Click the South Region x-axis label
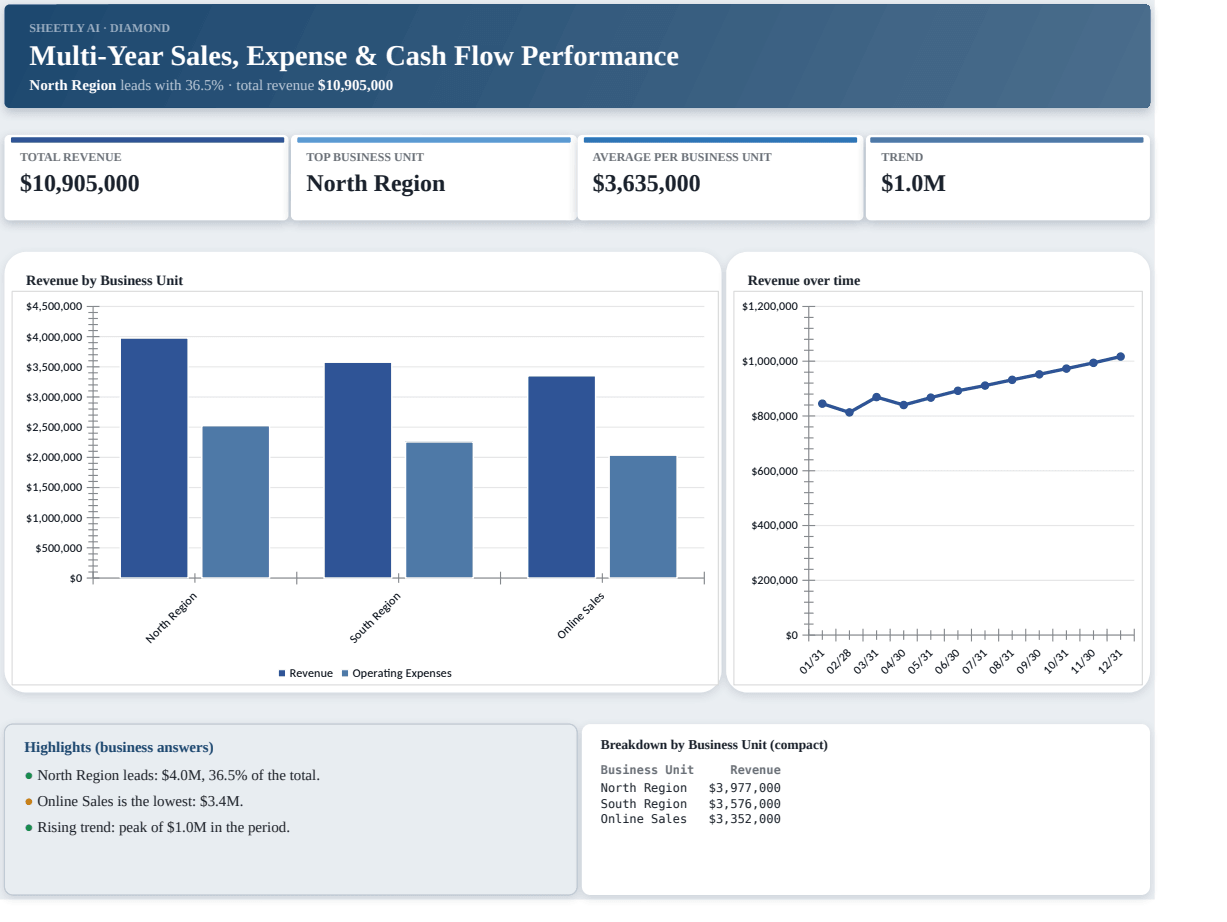This screenshot has width=1227, height=922. click(x=375, y=618)
